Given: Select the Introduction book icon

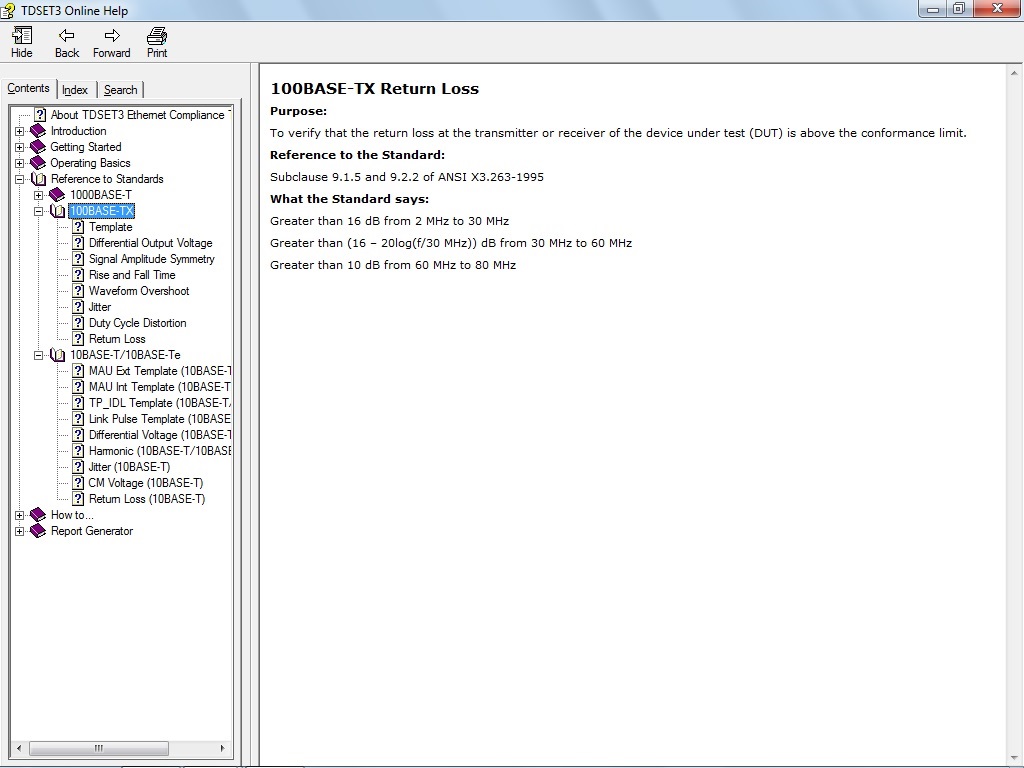Looking at the screenshot, I should click(38, 131).
